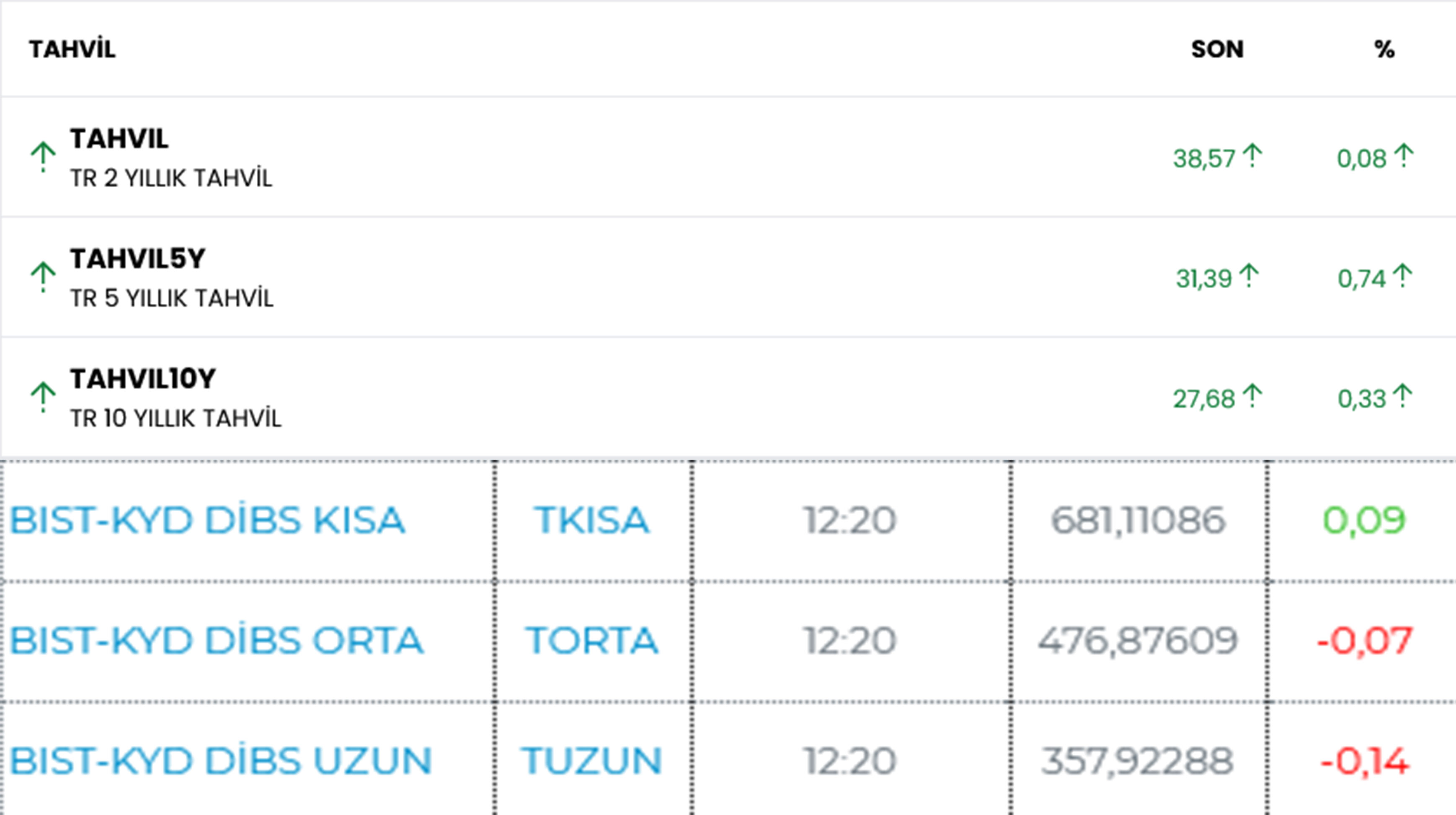Image resolution: width=1456 pixels, height=815 pixels.
Task: Click the arrow next to price 38,57
Action: click(x=1252, y=155)
